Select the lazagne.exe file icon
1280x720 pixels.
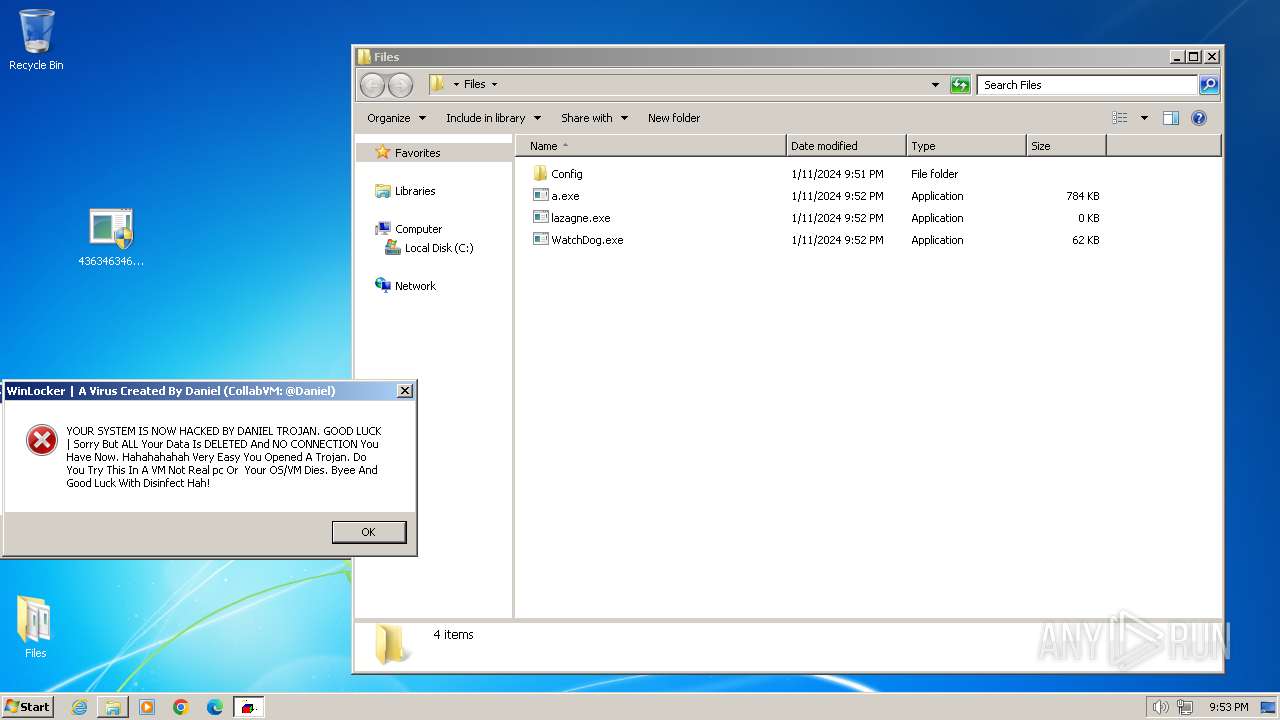[541, 218]
